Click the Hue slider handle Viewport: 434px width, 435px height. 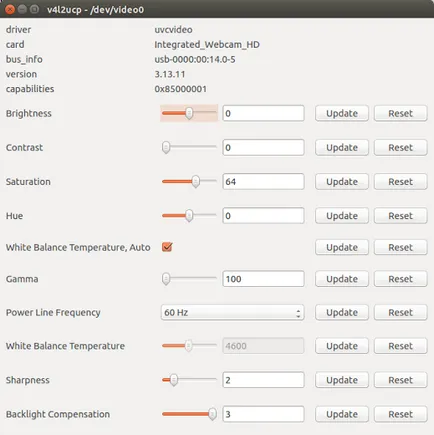[189, 216]
